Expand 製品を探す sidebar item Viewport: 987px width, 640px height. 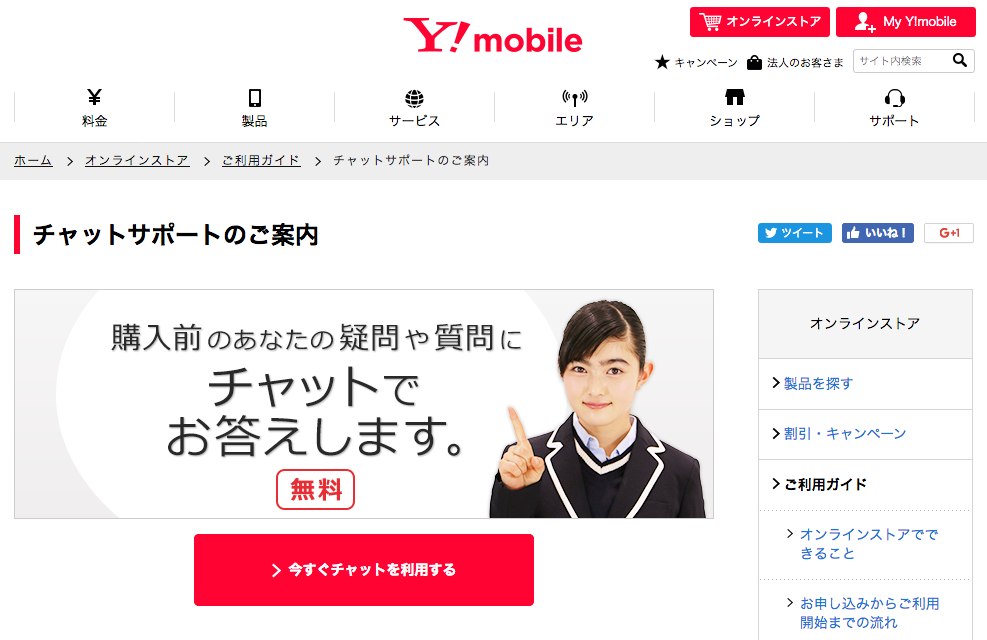pyautogui.click(x=866, y=383)
